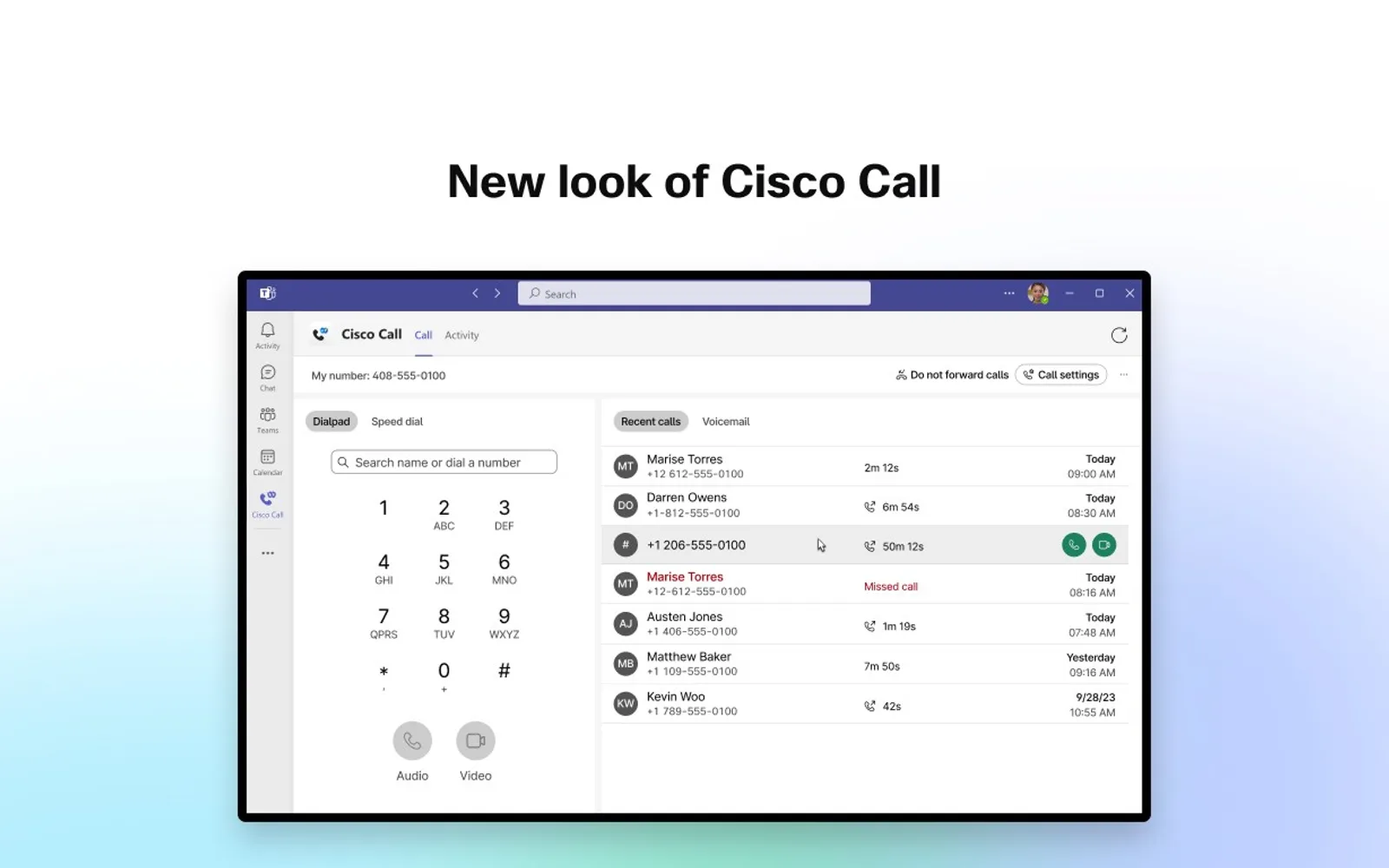The image size is (1389, 868).
Task: Go forward with the right arrow
Action: (497, 293)
